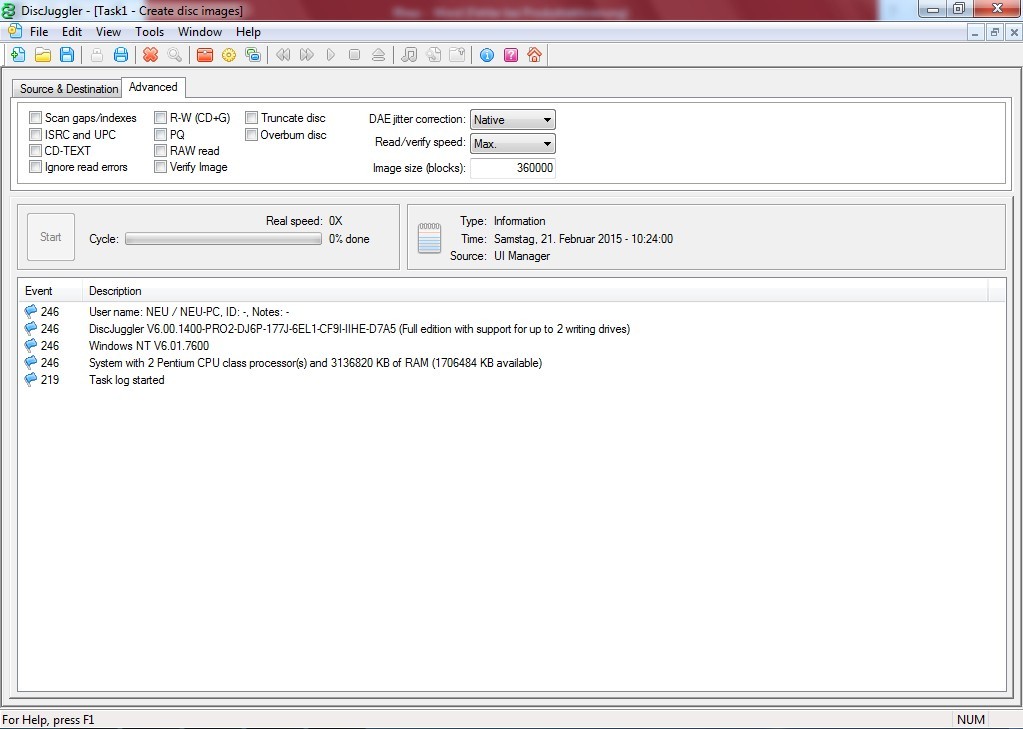Toggle ISRC and UPC checkbox
The height and width of the screenshot is (729, 1023).
click(35, 134)
